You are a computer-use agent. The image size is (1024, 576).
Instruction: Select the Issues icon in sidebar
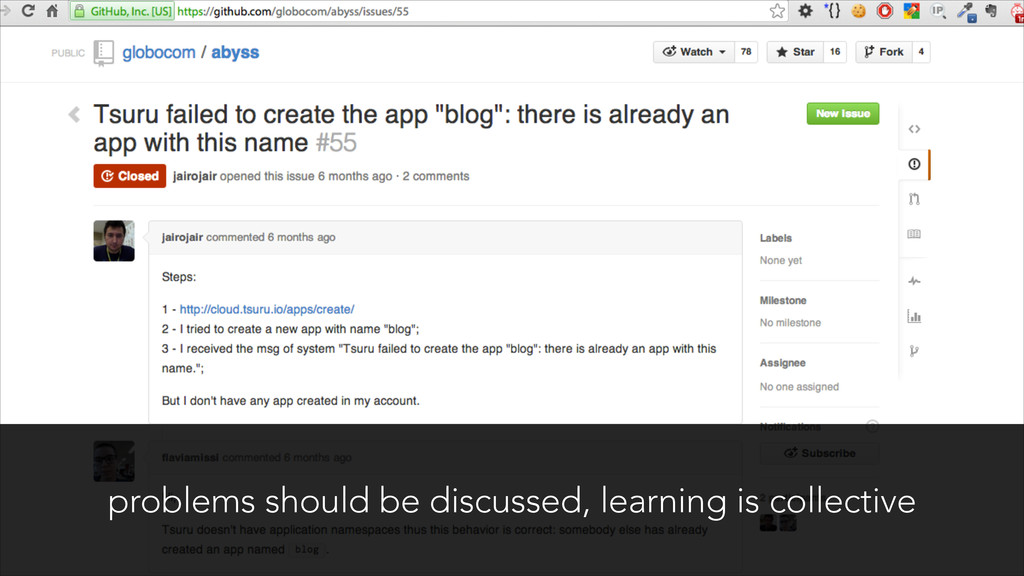(913, 164)
